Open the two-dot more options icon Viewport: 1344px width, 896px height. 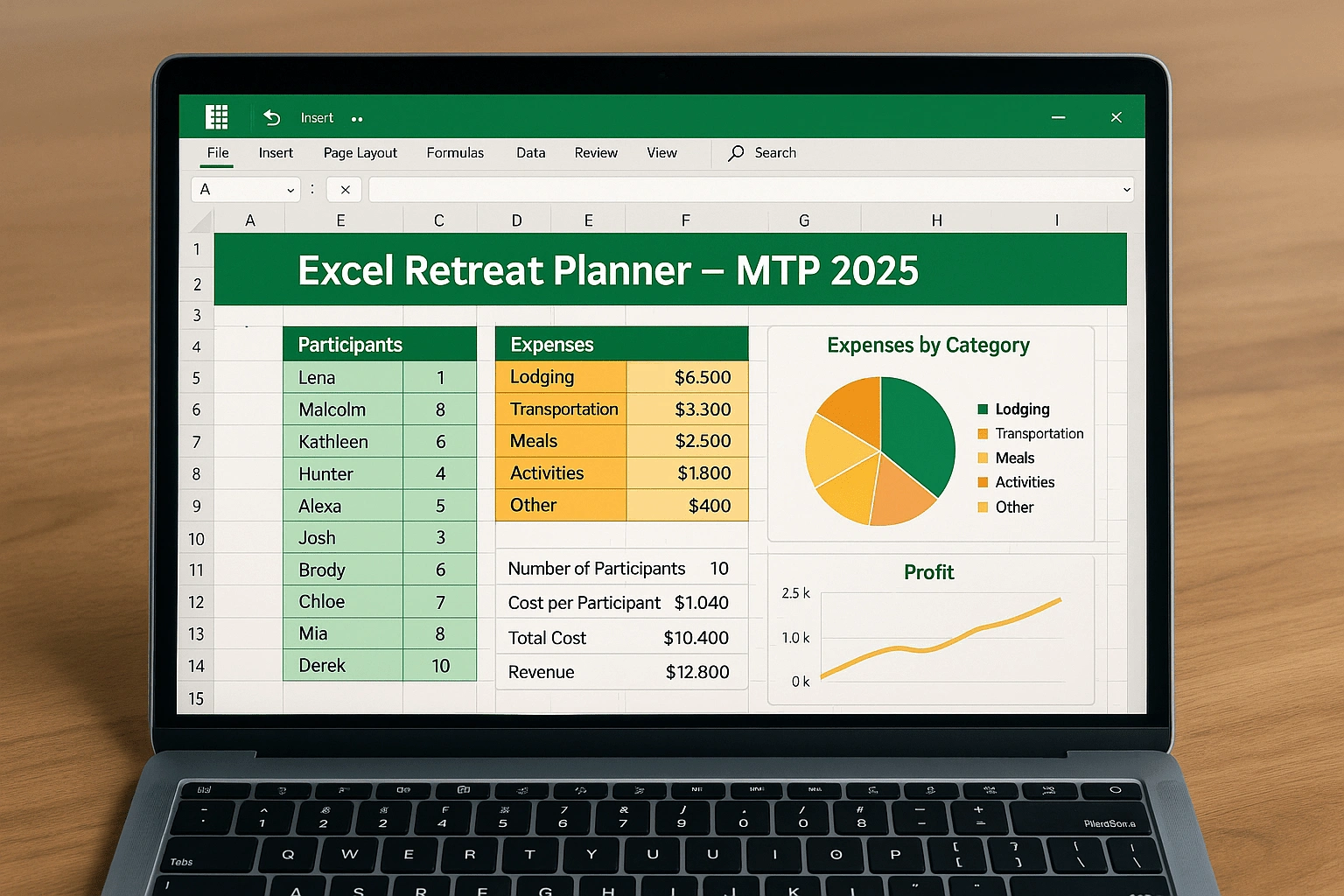357,119
